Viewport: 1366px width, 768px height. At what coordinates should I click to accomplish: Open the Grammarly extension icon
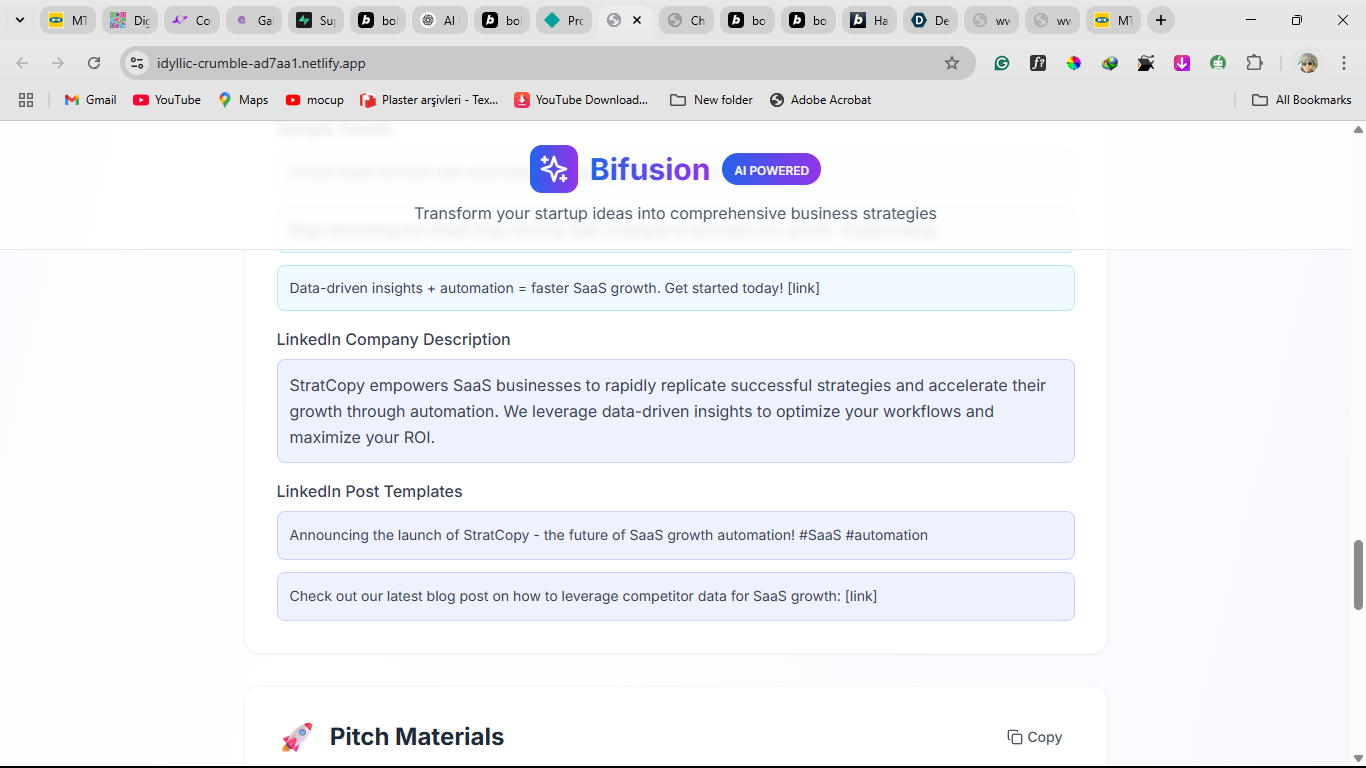click(1002, 63)
